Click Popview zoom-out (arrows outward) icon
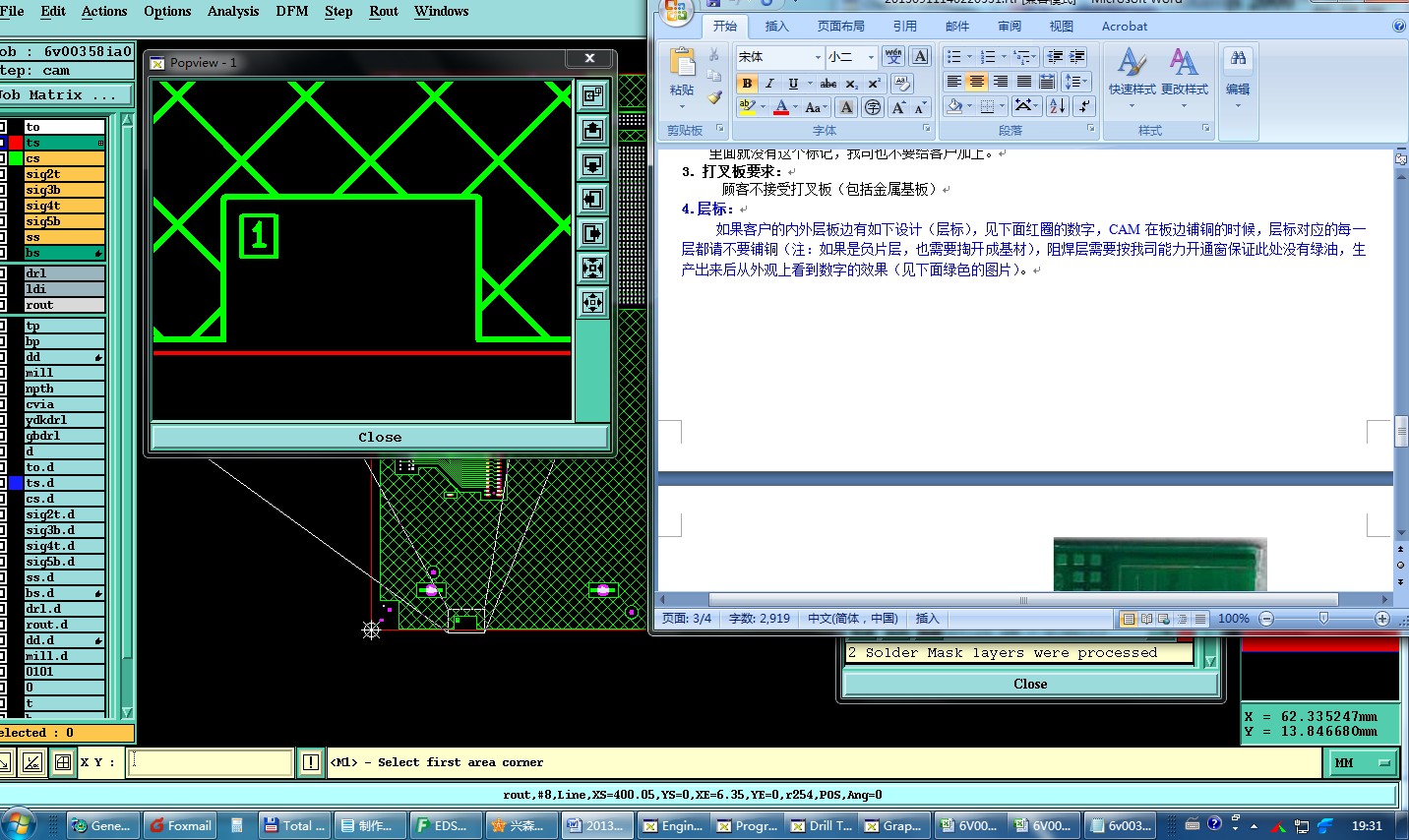Image resolution: width=1409 pixels, height=840 pixels. tap(592, 302)
